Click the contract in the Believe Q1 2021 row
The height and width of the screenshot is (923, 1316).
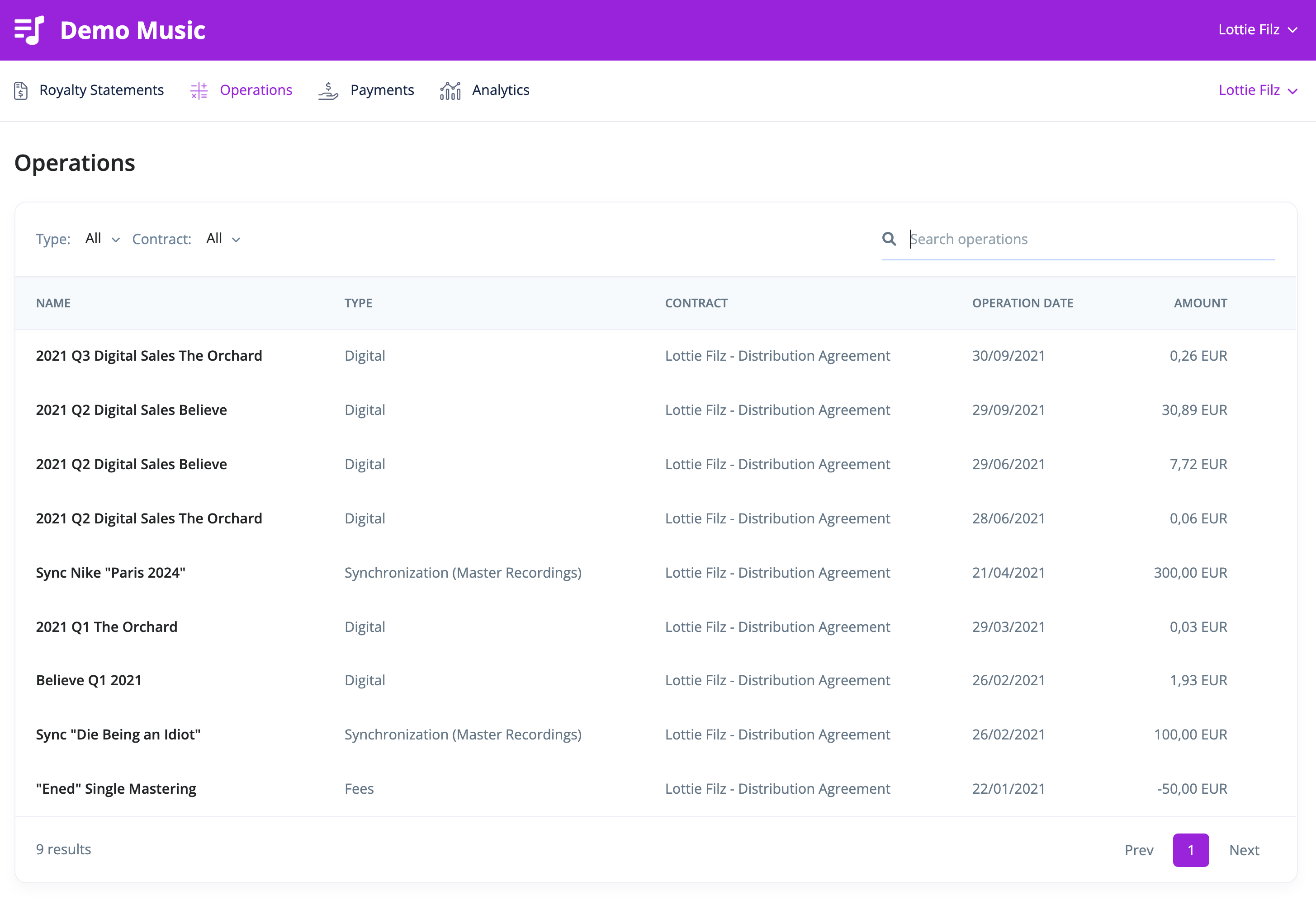click(777, 681)
